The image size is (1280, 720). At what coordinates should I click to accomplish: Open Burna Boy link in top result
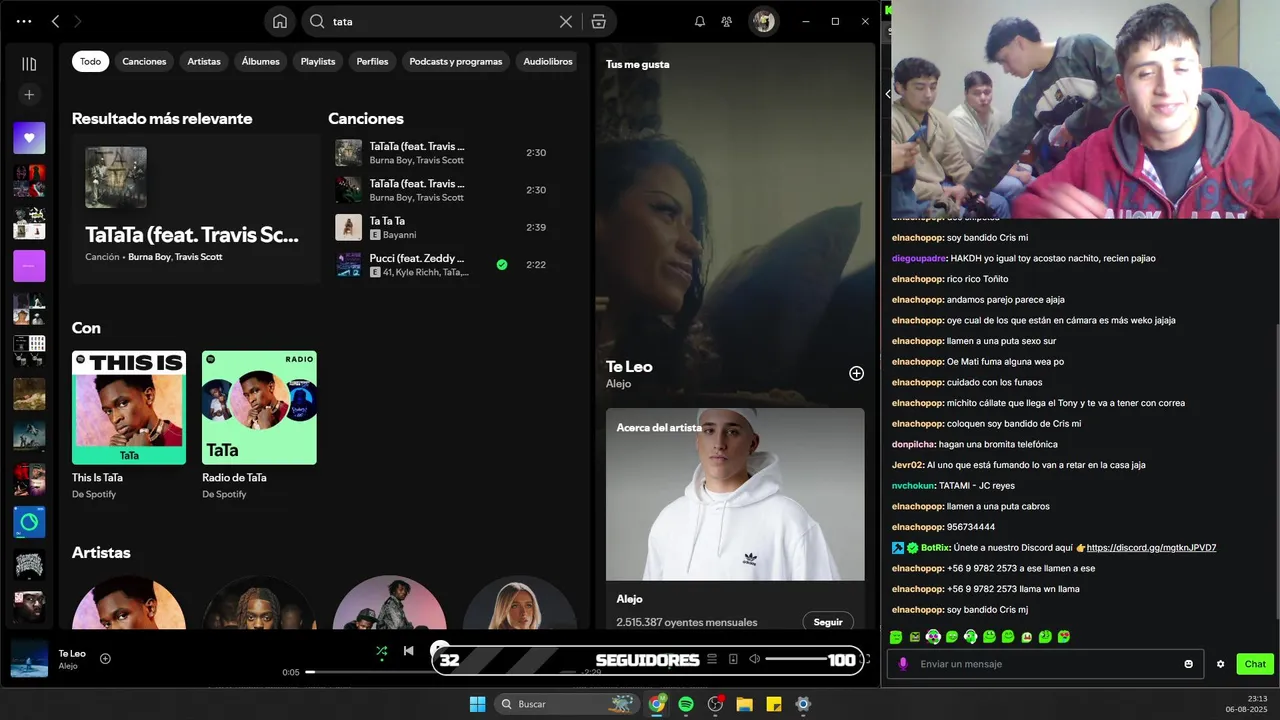[x=149, y=257]
